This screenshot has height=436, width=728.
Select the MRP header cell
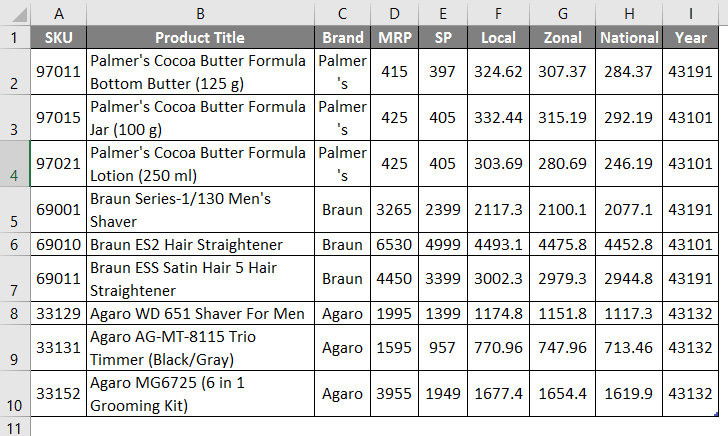click(394, 38)
